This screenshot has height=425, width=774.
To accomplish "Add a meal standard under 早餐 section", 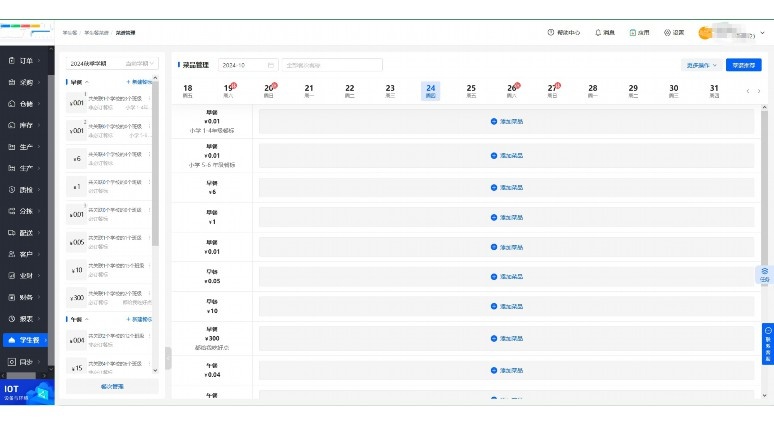I will pos(139,82).
